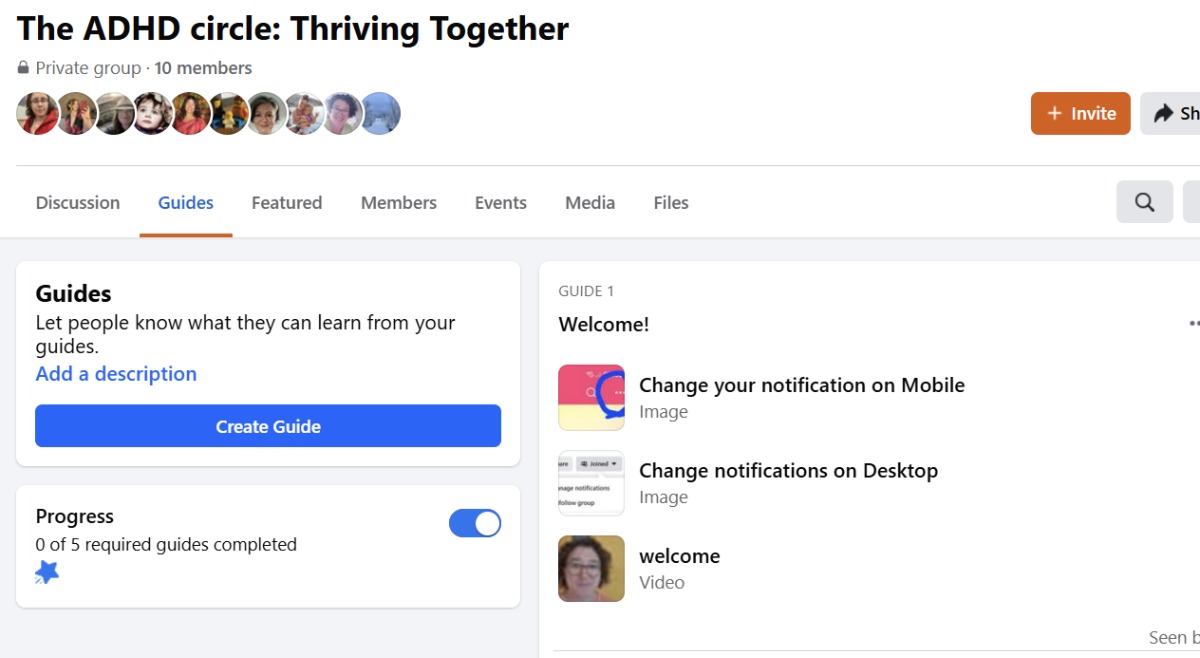The height and width of the screenshot is (658, 1200).
Task: Switch to the Discussion tab
Action: pos(78,202)
